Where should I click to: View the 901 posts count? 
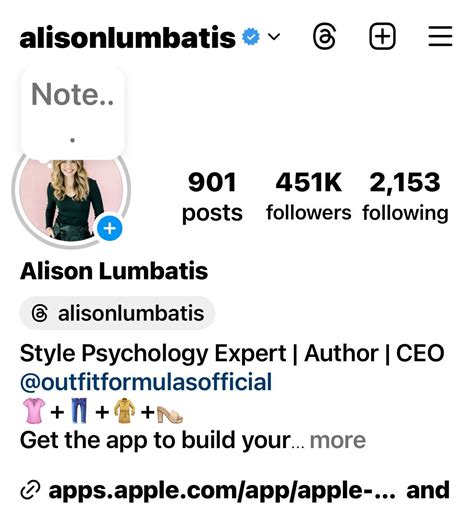[212, 197]
